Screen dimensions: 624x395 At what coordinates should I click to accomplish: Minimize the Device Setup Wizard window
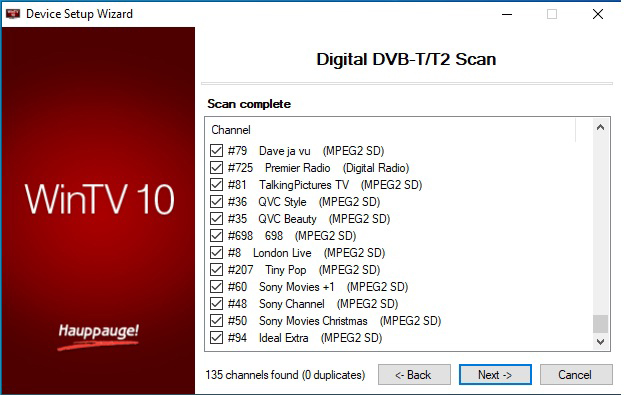click(x=507, y=14)
